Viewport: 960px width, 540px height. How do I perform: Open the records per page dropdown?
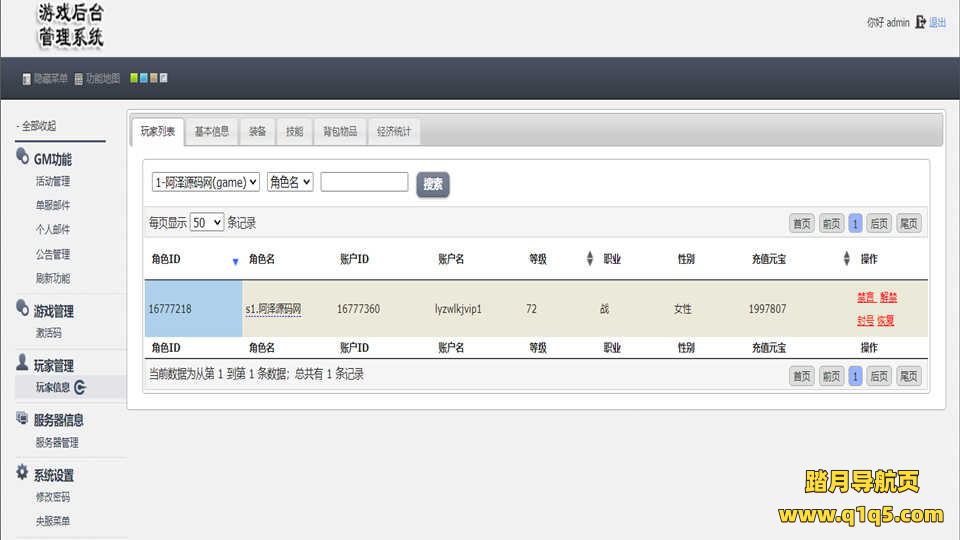[207, 223]
